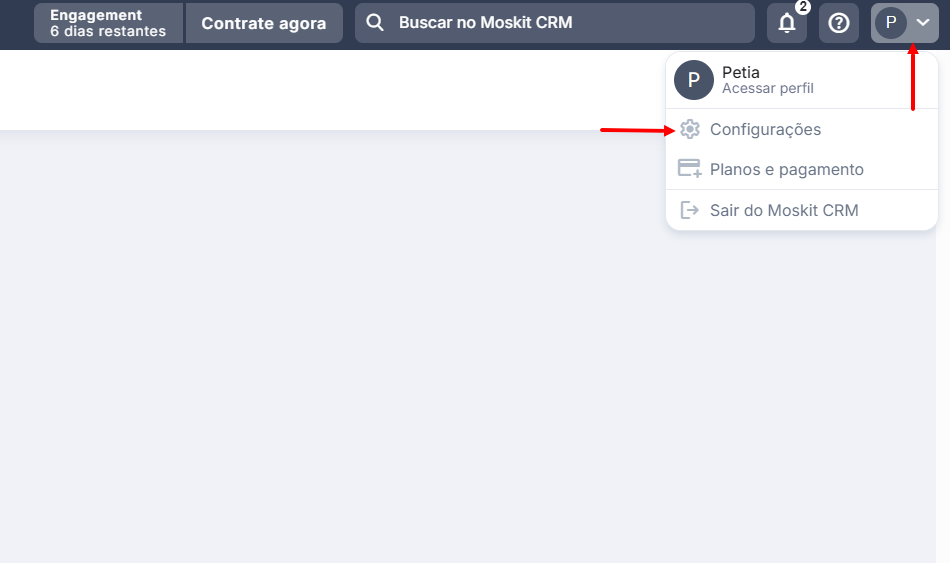Click the Engagement trial days remaining badge

pos(108,23)
